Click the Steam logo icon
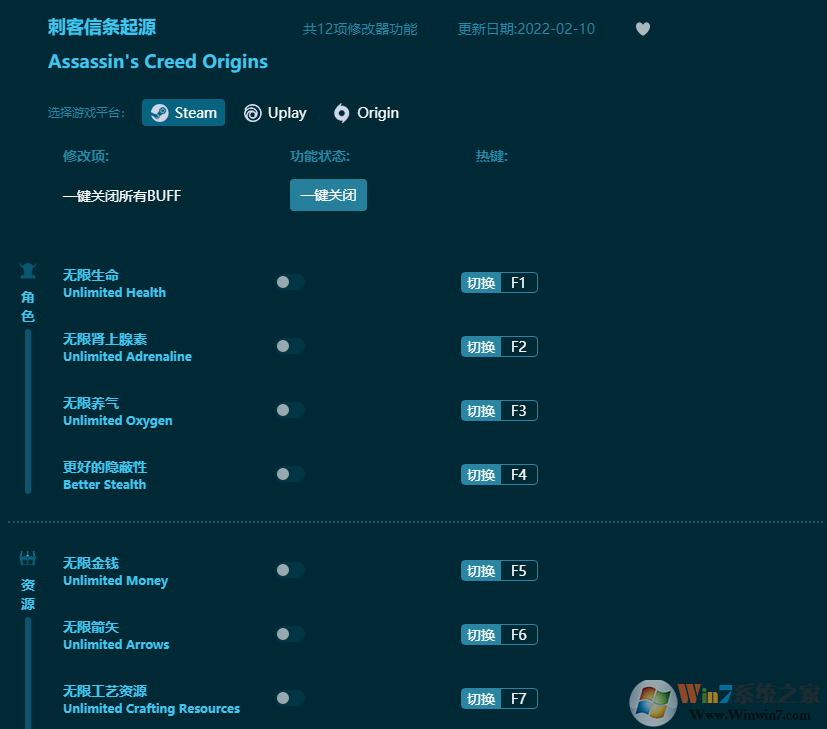 tap(158, 113)
